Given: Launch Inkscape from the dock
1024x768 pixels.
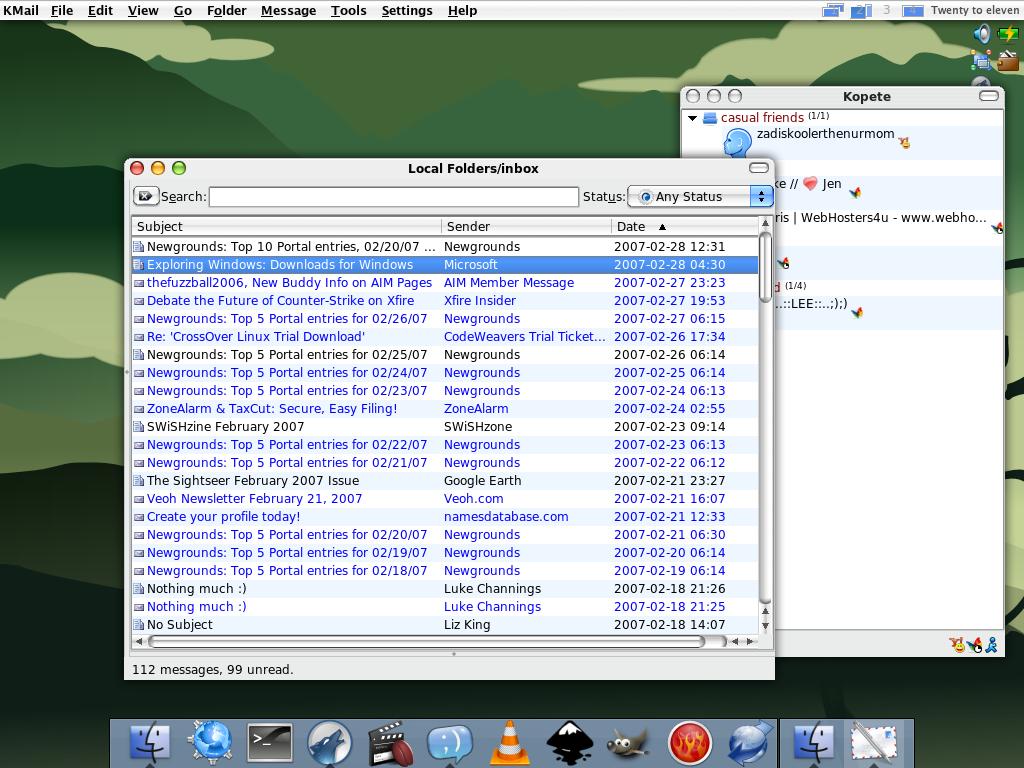Looking at the screenshot, I should click(x=569, y=743).
